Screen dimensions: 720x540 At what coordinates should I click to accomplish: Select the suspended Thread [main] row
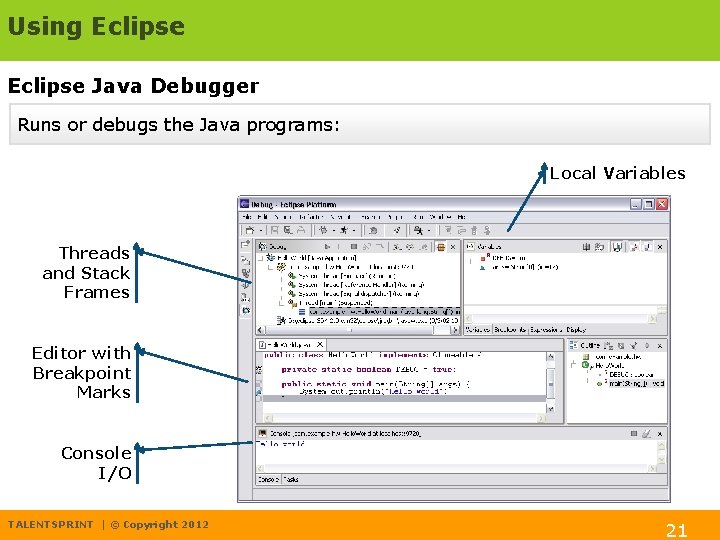click(x=330, y=303)
